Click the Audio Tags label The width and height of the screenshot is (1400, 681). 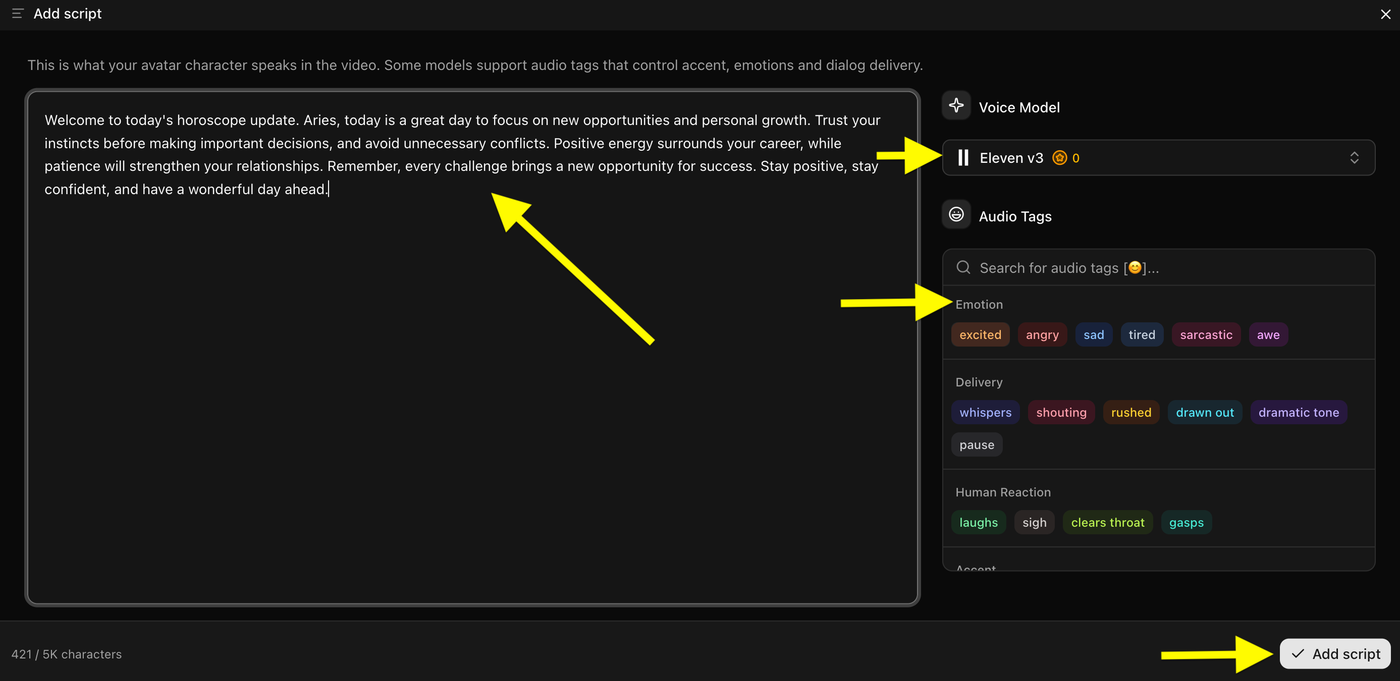click(x=1015, y=216)
